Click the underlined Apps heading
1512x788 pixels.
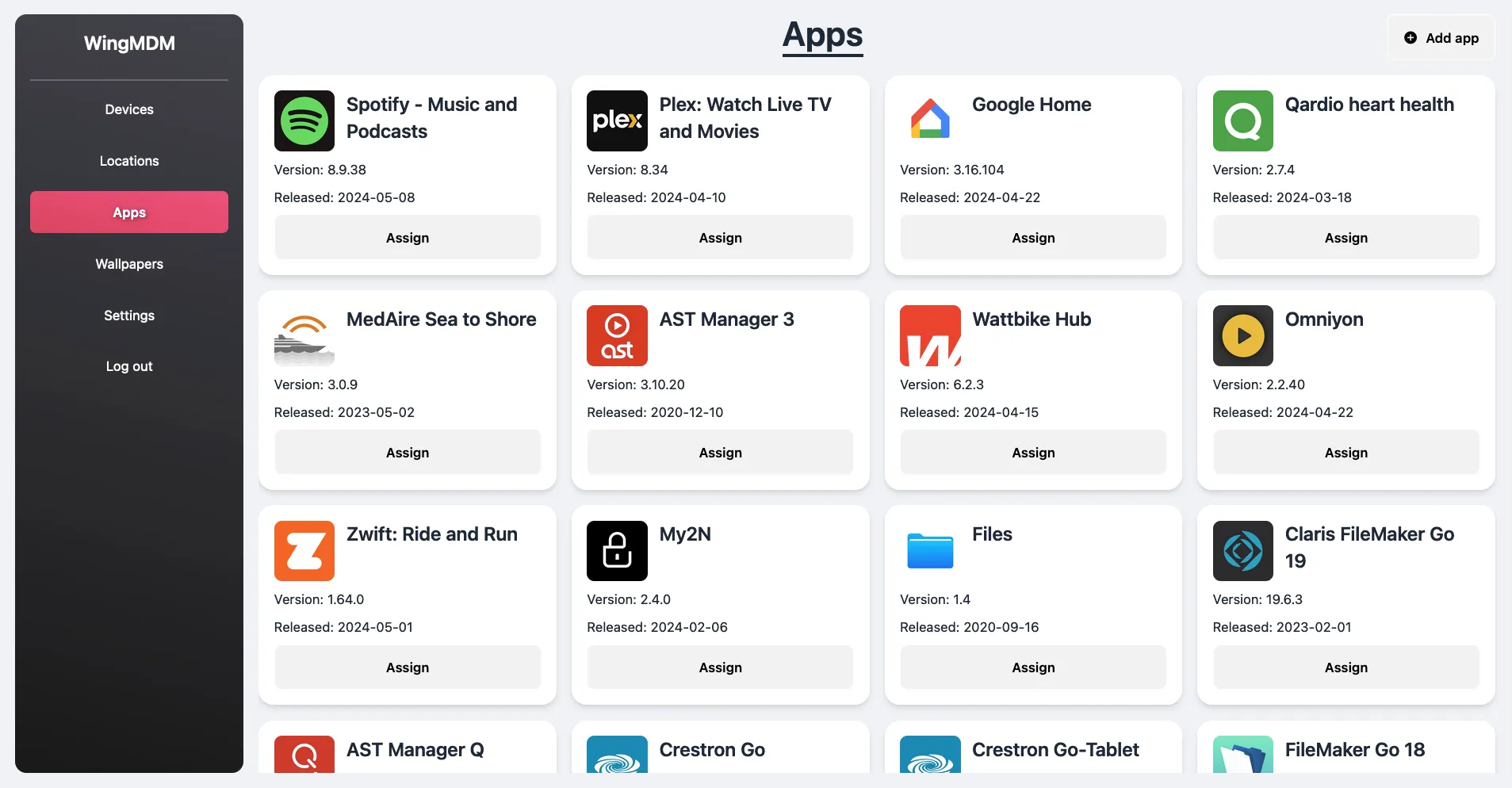[x=821, y=35]
